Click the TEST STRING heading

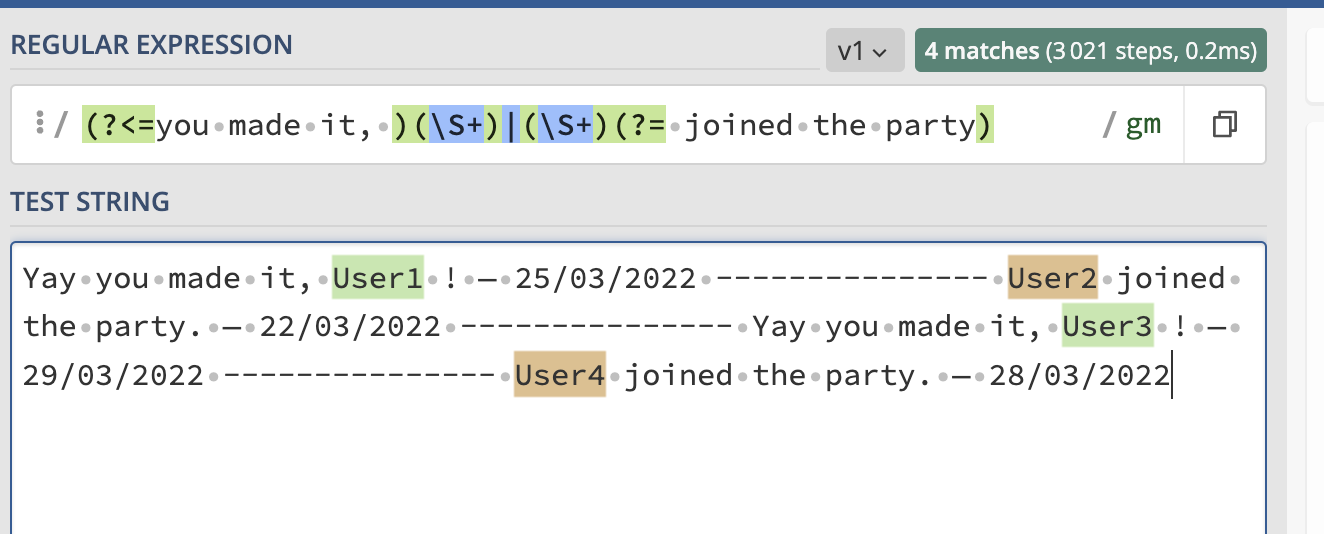(90, 202)
